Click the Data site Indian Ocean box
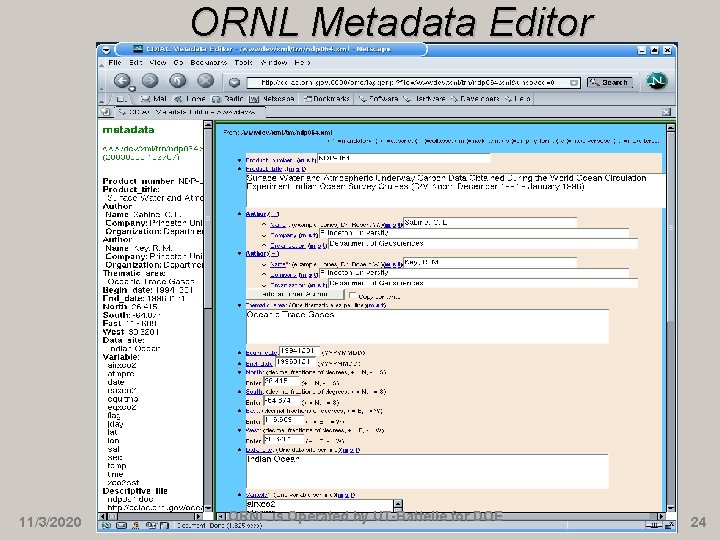Image resolution: width=720 pixels, height=540 pixels. click(x=427, y=472)
